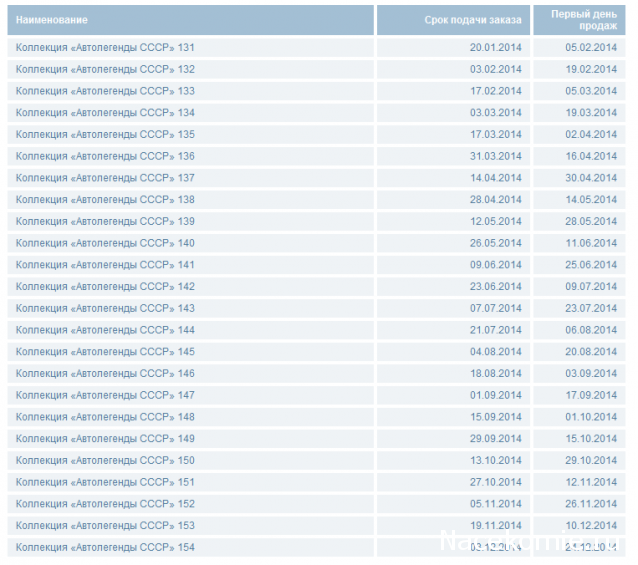
Task: Open Коллекция «Автолегенды СССР» 149 link
Action: [x=105, y=439]
